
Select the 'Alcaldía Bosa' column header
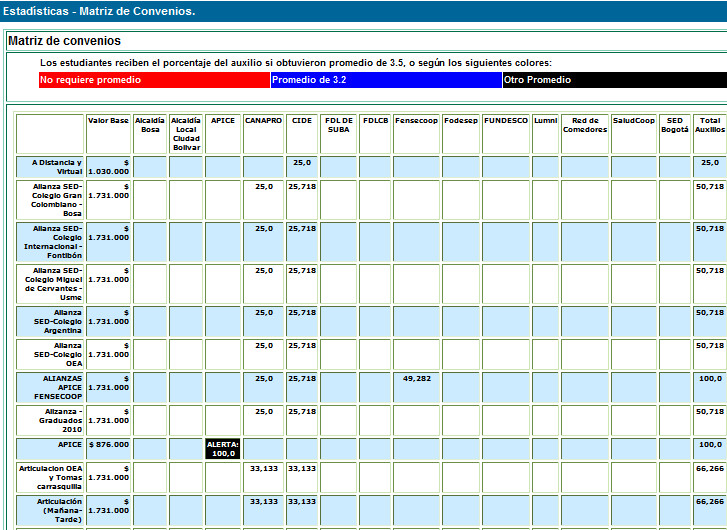coord(150,134)
